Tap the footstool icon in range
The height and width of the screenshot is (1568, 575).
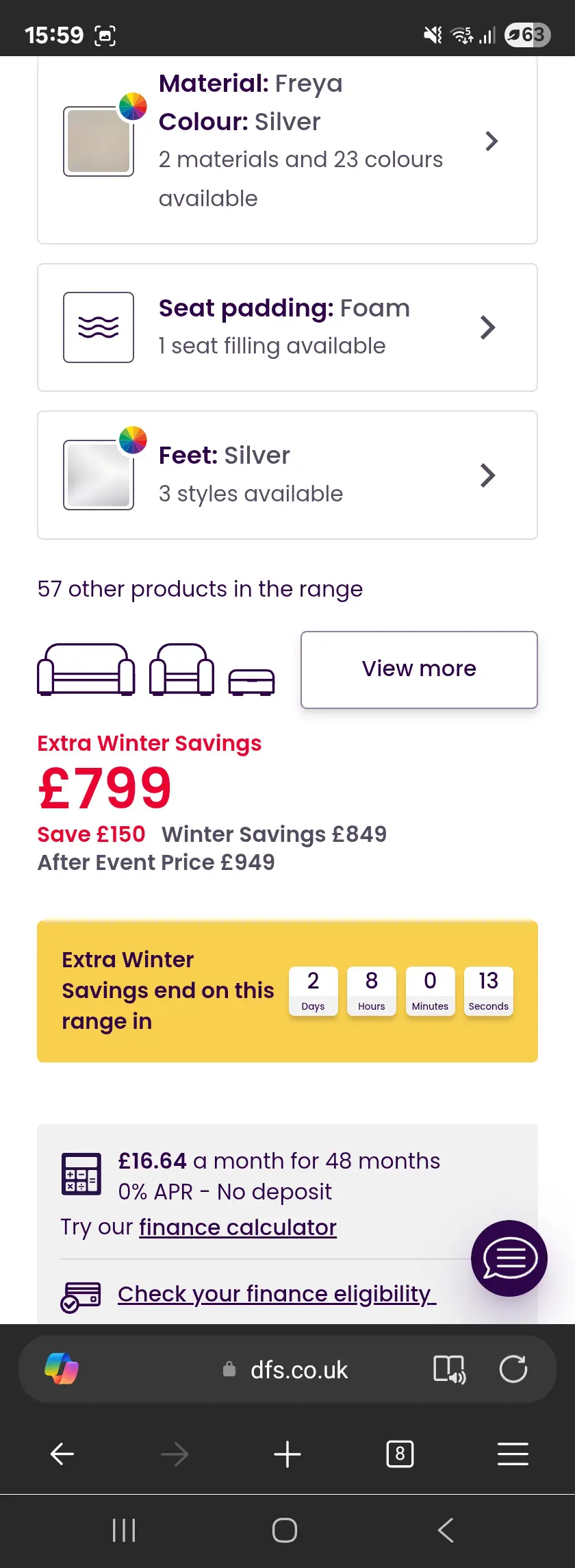251,682
